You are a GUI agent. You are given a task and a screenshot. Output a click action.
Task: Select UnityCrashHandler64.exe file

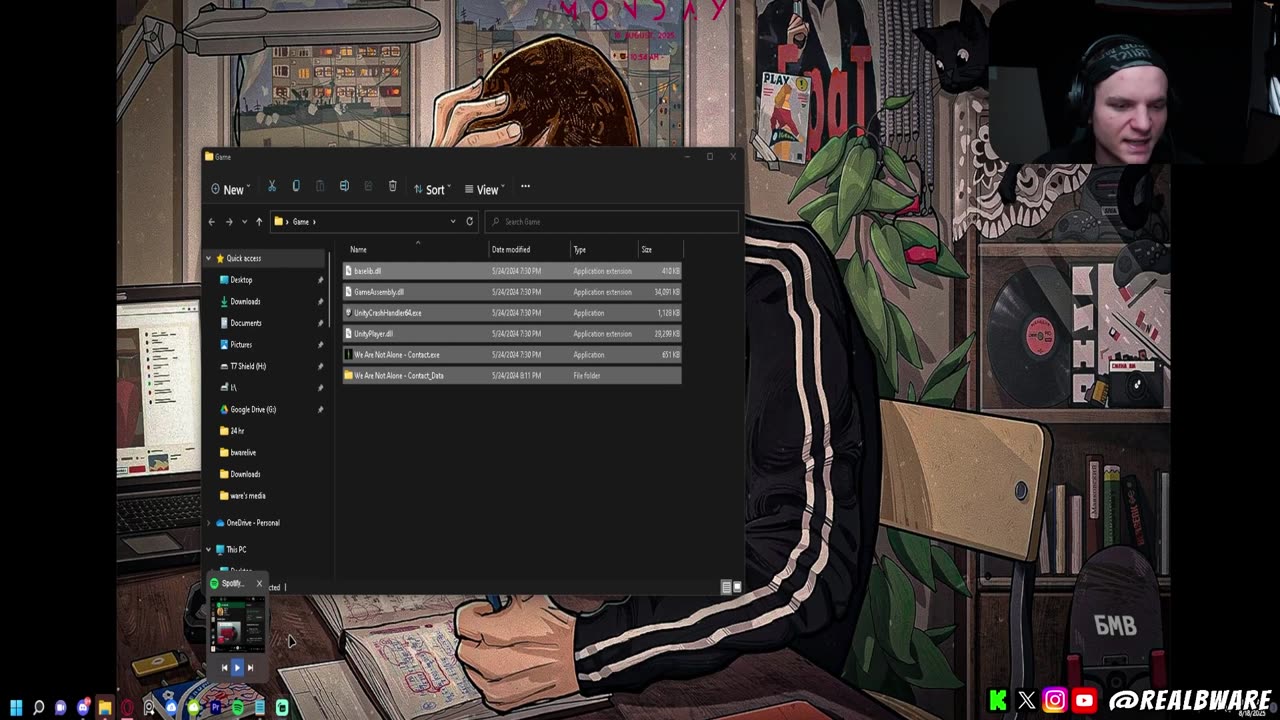tap(512, 313)
